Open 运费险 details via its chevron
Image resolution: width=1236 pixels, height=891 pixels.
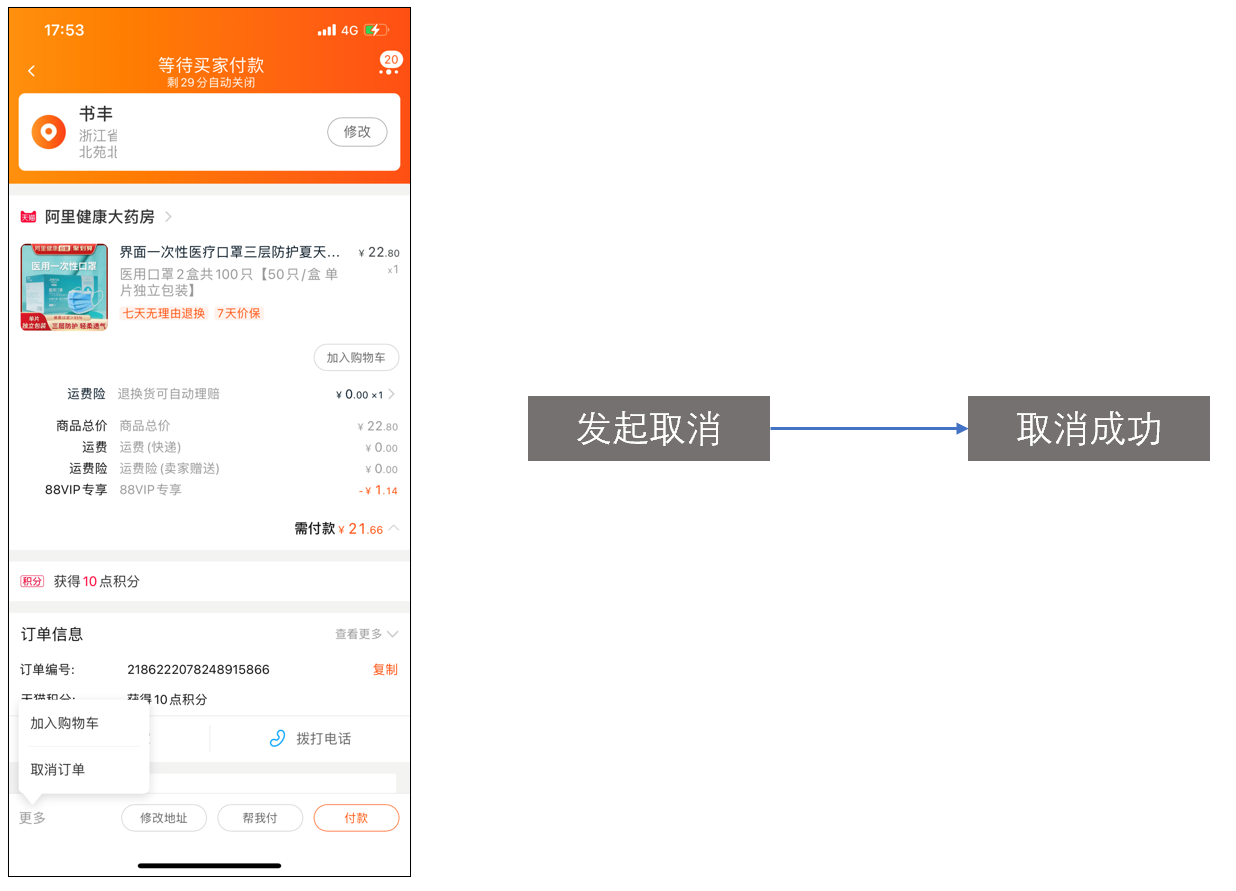tap(392, 394)
